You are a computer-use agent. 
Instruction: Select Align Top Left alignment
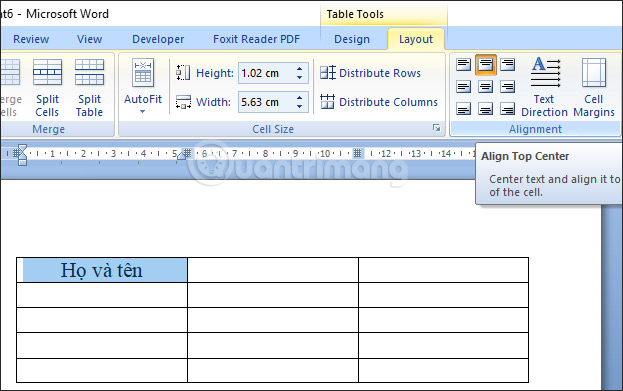click(463, 64)
